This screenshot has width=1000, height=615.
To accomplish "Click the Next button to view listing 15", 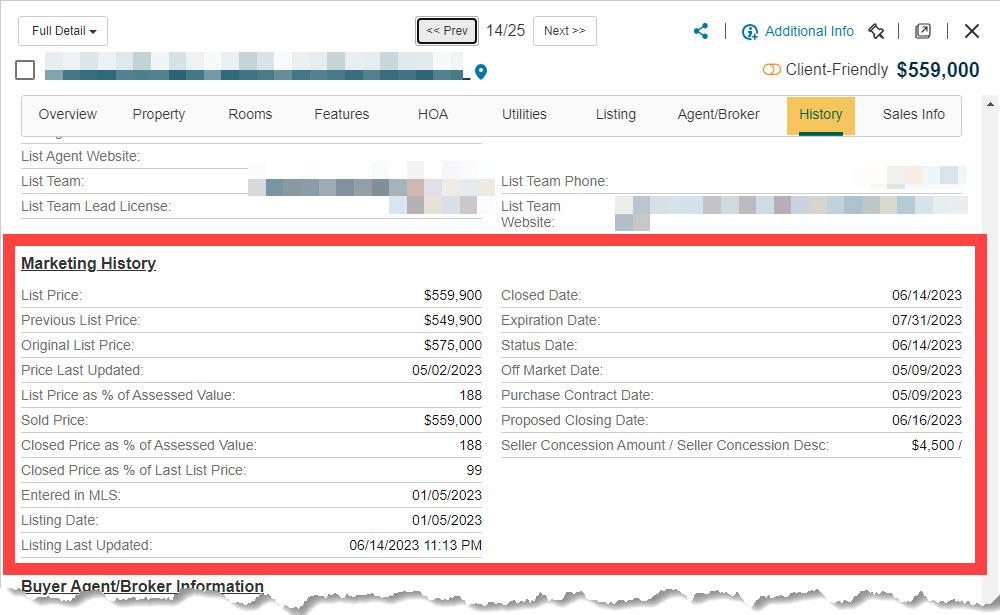I will [x=564, y=31].
